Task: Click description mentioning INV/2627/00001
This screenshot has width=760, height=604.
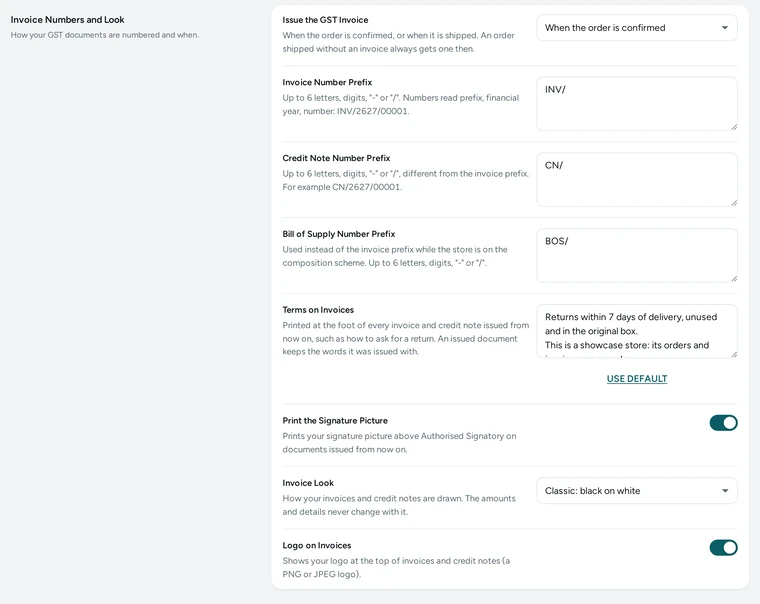Action: [401, 104]
